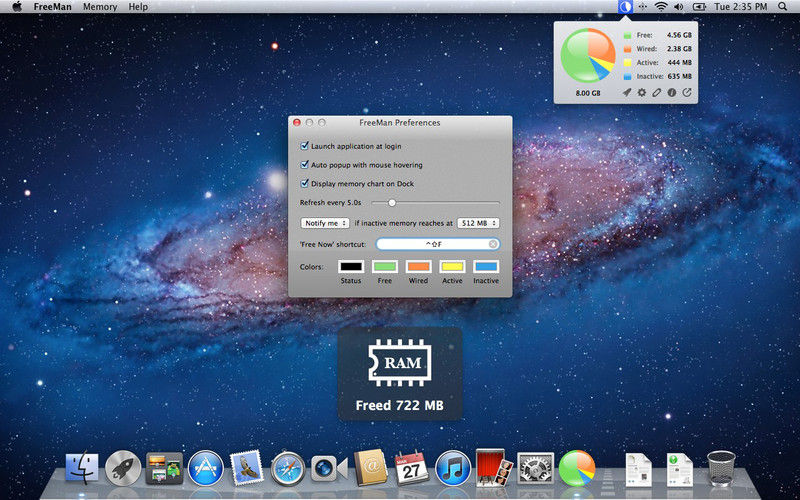Click the FreeMan pie icon in menu bar

tap(625, 7)
